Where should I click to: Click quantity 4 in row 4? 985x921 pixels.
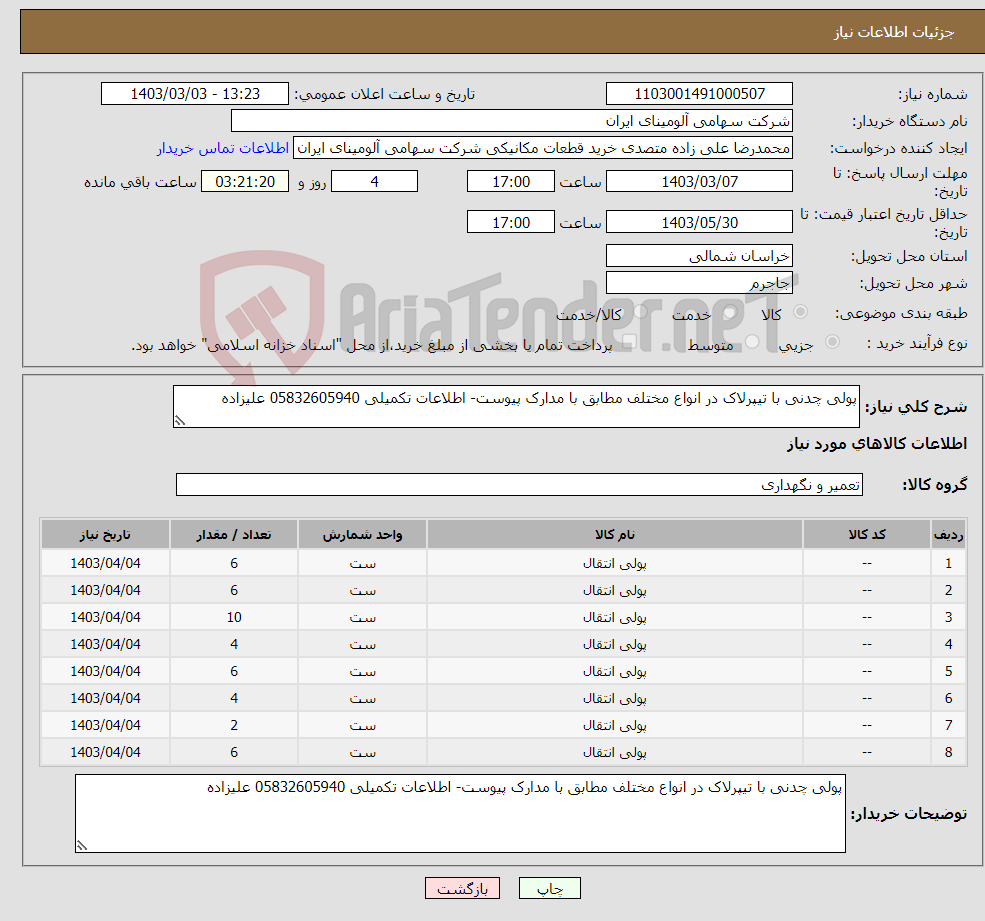[234, 645]
